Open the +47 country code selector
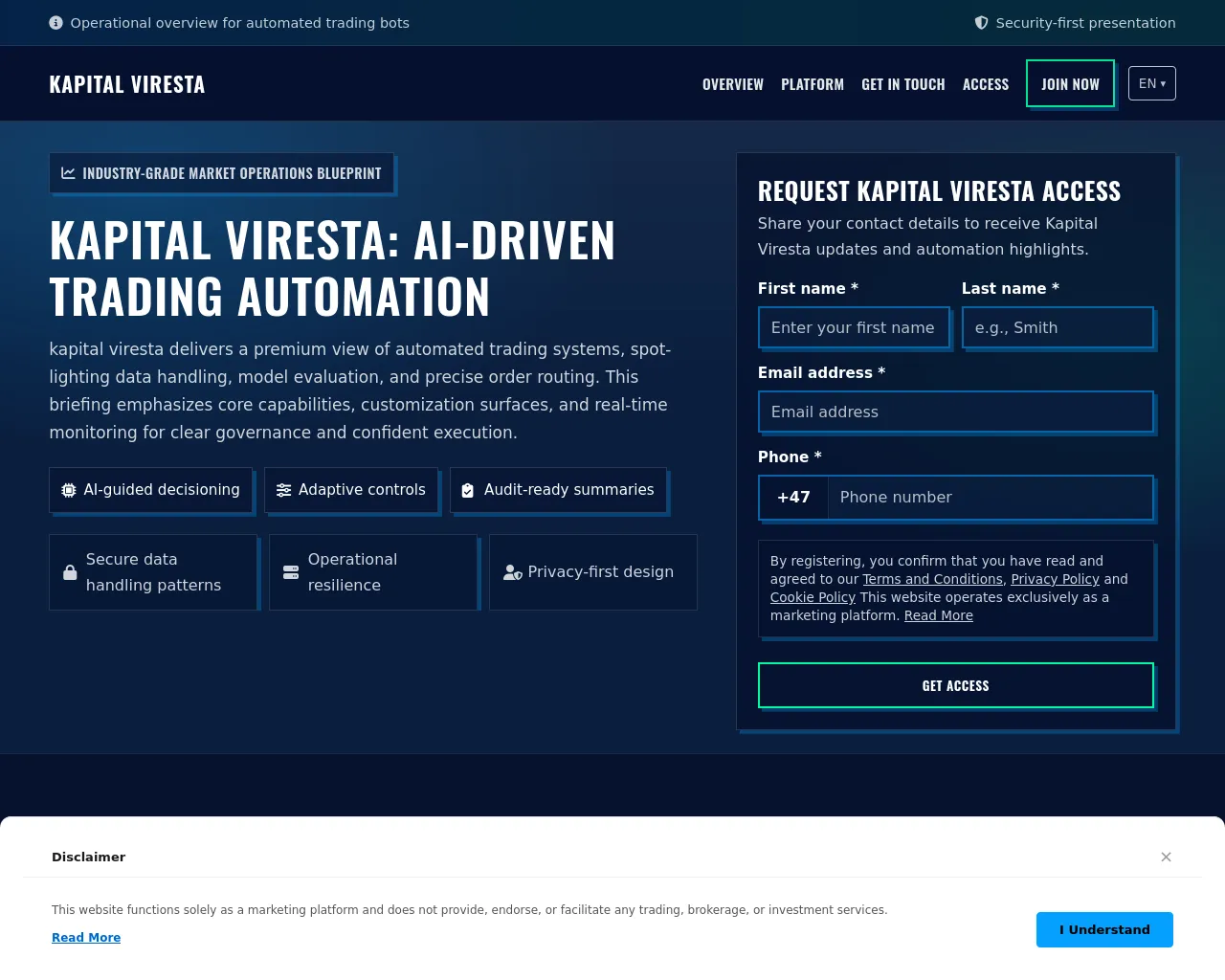 (x=793, y=498)
